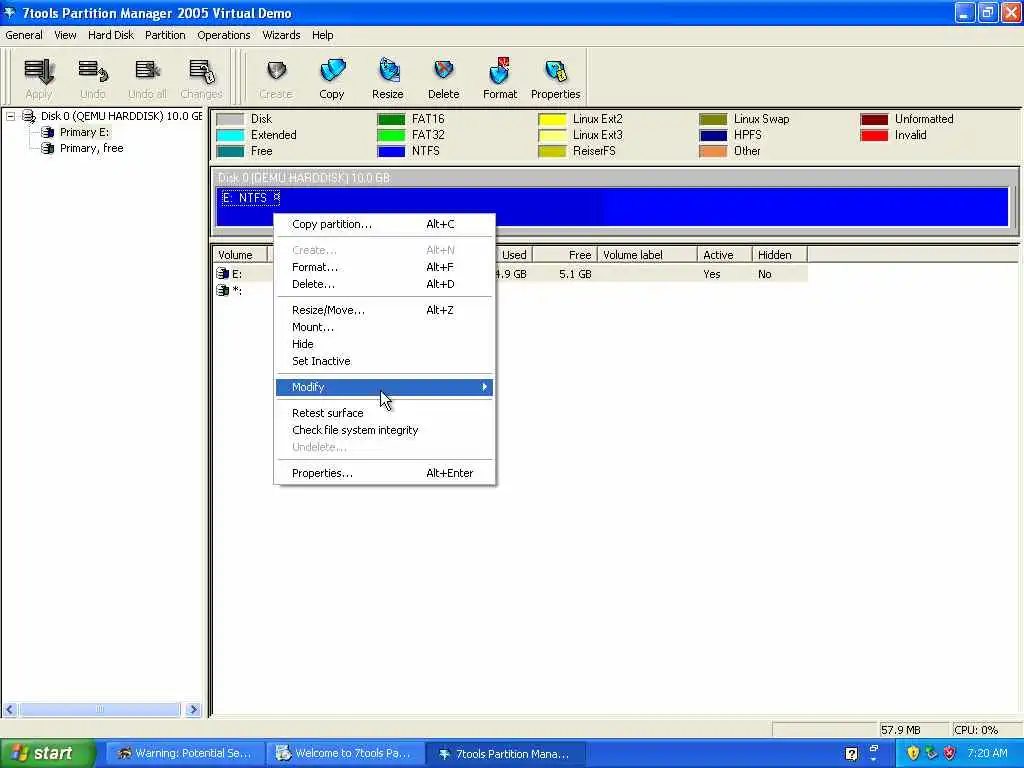Select the E: NTFS partition bar in disk map
This screenshot has height=768, width=1024.
point(612,207)
